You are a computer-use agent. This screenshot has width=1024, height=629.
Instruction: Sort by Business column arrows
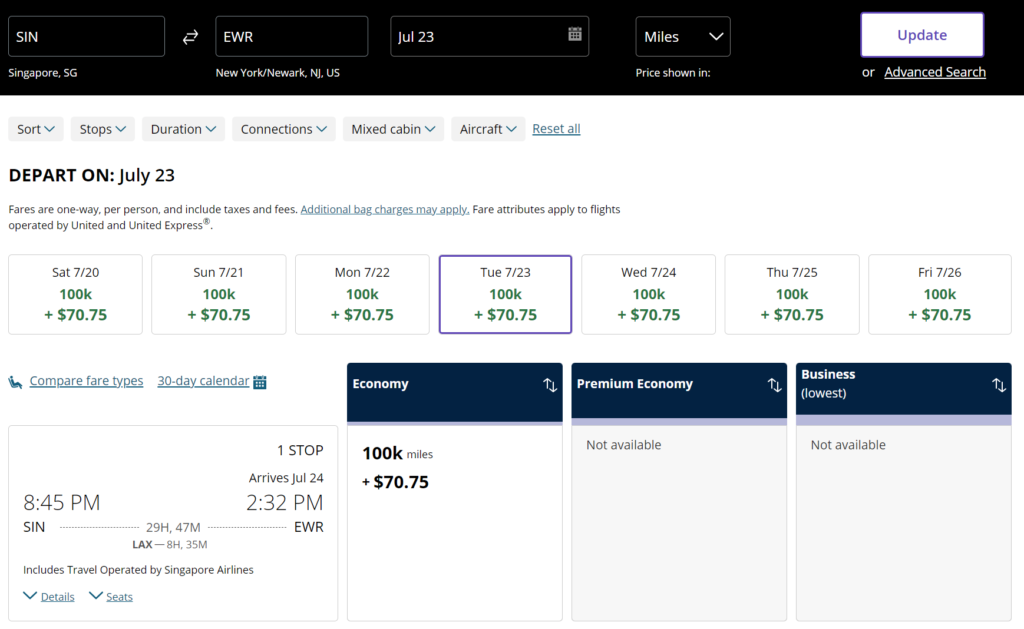[x=998, y=385]
